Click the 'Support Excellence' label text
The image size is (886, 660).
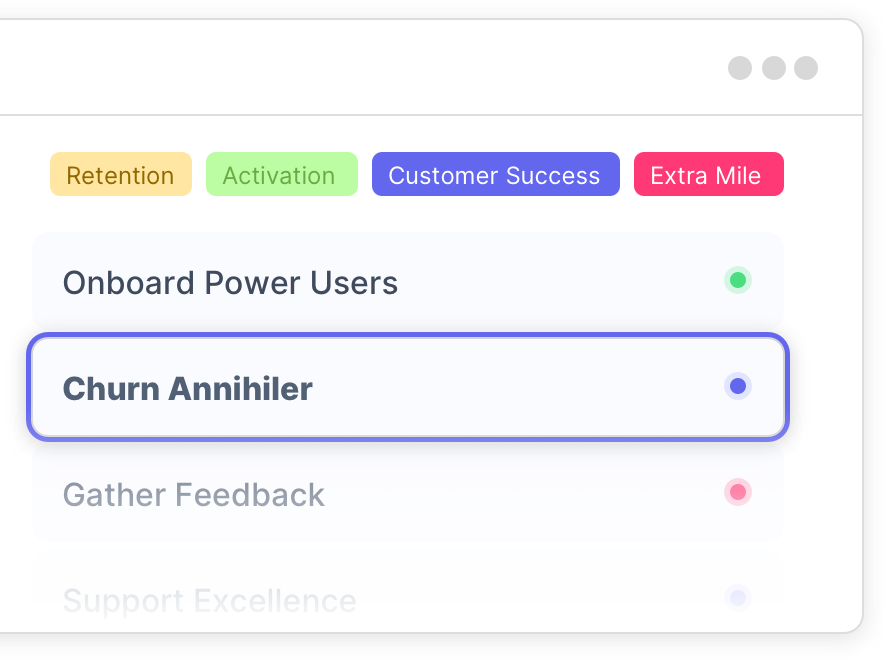(x=209, y=601)
